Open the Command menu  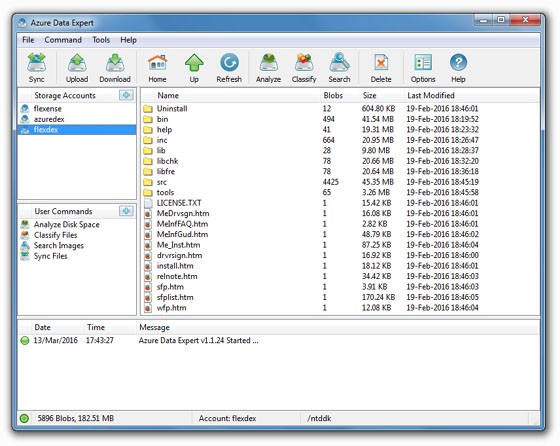coord(63,40)
